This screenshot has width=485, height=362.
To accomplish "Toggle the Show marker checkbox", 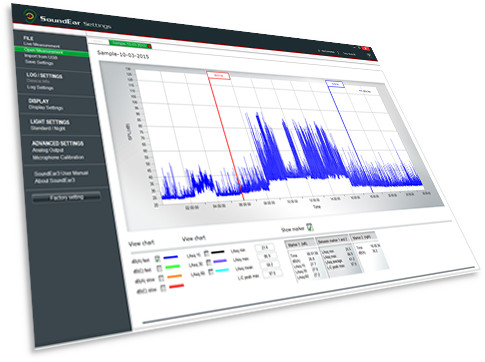I will pos(310,227).
